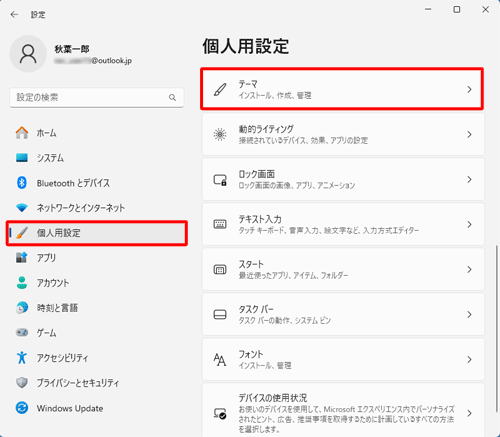Click the chevron on the テキスト入力 row

pos(469,224)
